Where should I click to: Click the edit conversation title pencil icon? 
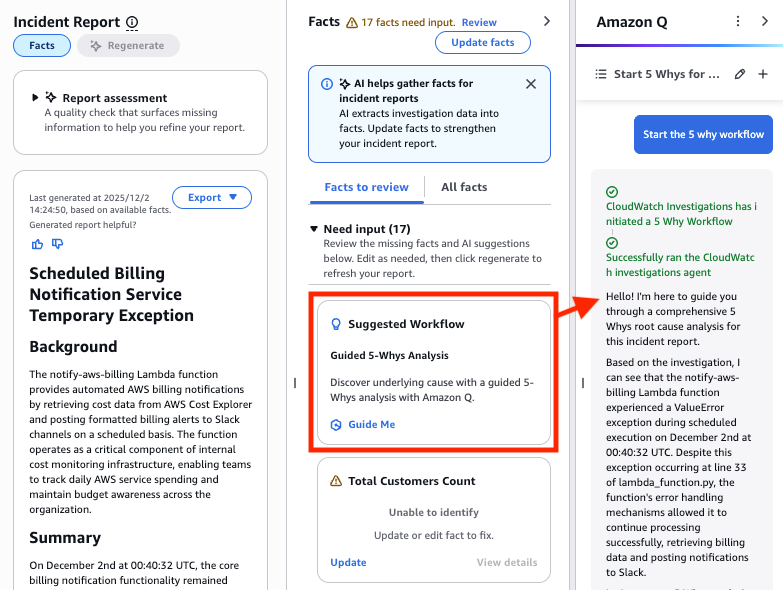coord(740,74)
